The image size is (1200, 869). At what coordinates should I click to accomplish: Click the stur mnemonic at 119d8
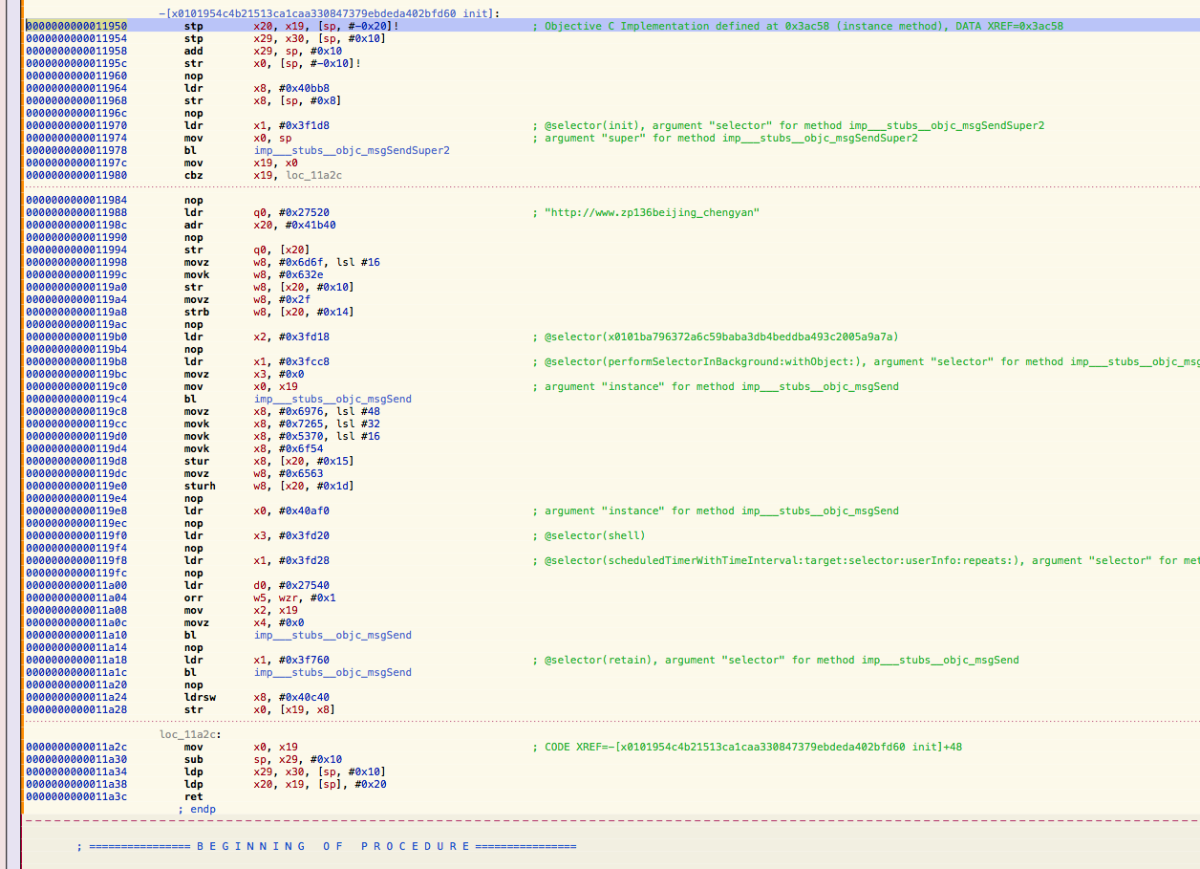click(x=197, y=461)
